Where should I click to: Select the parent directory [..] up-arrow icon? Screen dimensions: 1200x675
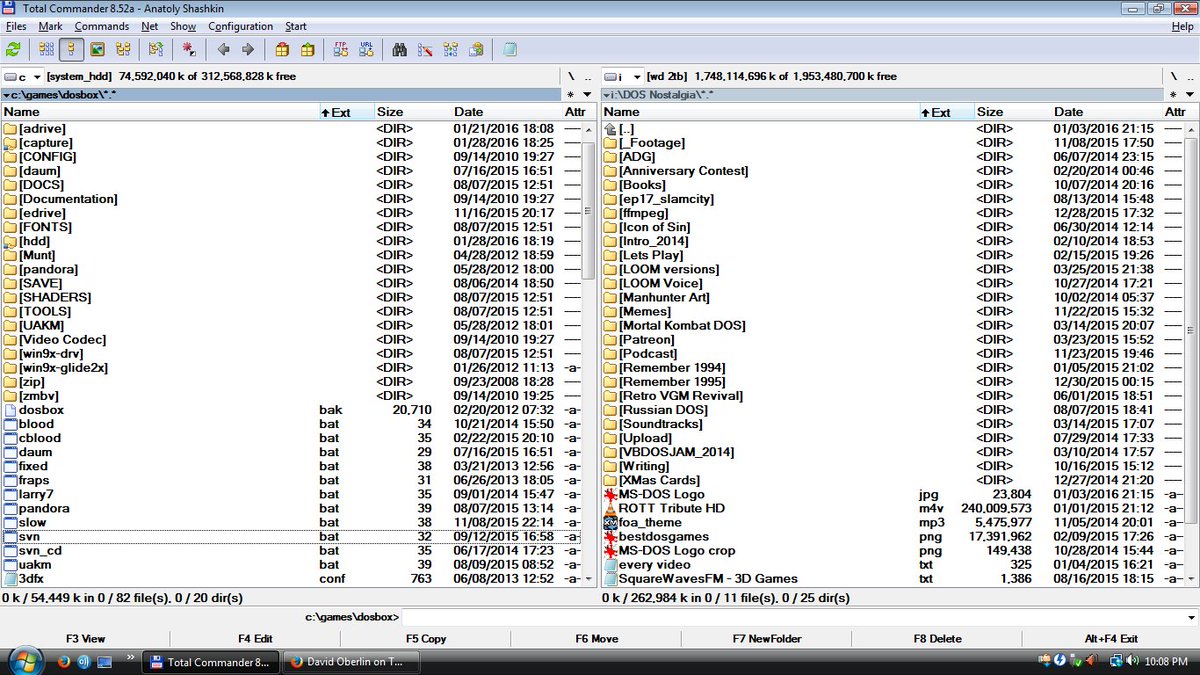coord(610,129)
